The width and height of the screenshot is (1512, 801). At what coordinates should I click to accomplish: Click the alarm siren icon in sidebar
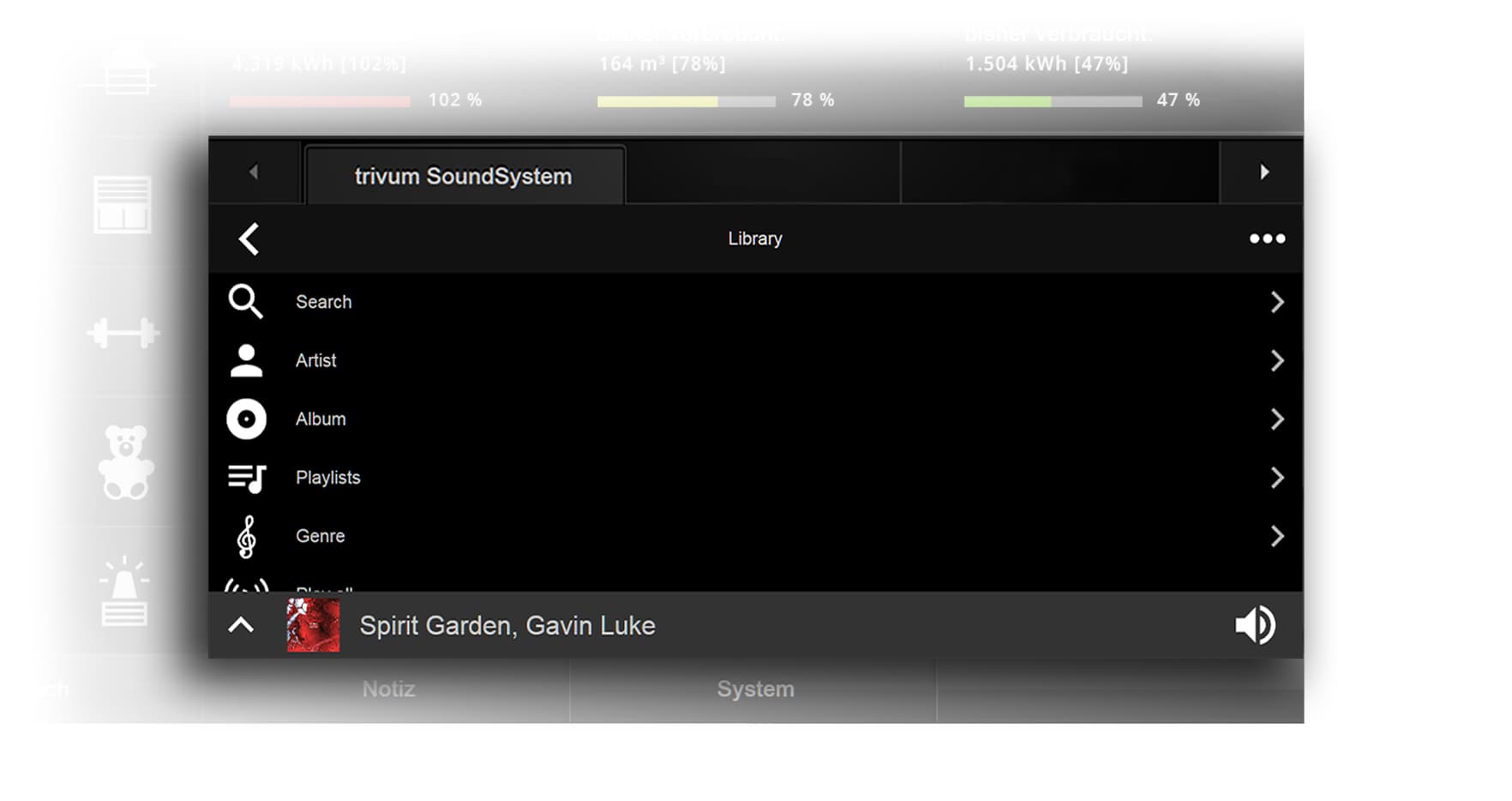[124, 592]
